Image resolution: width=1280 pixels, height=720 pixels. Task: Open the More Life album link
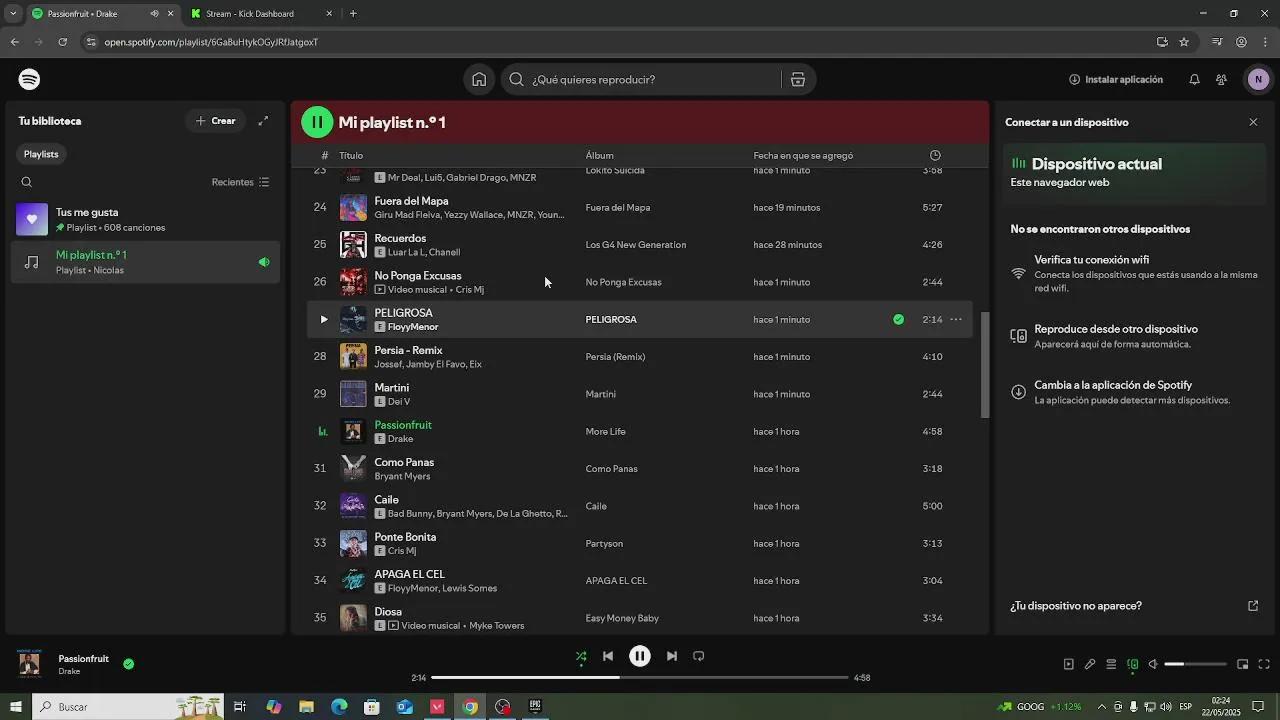tap(605, 432)
